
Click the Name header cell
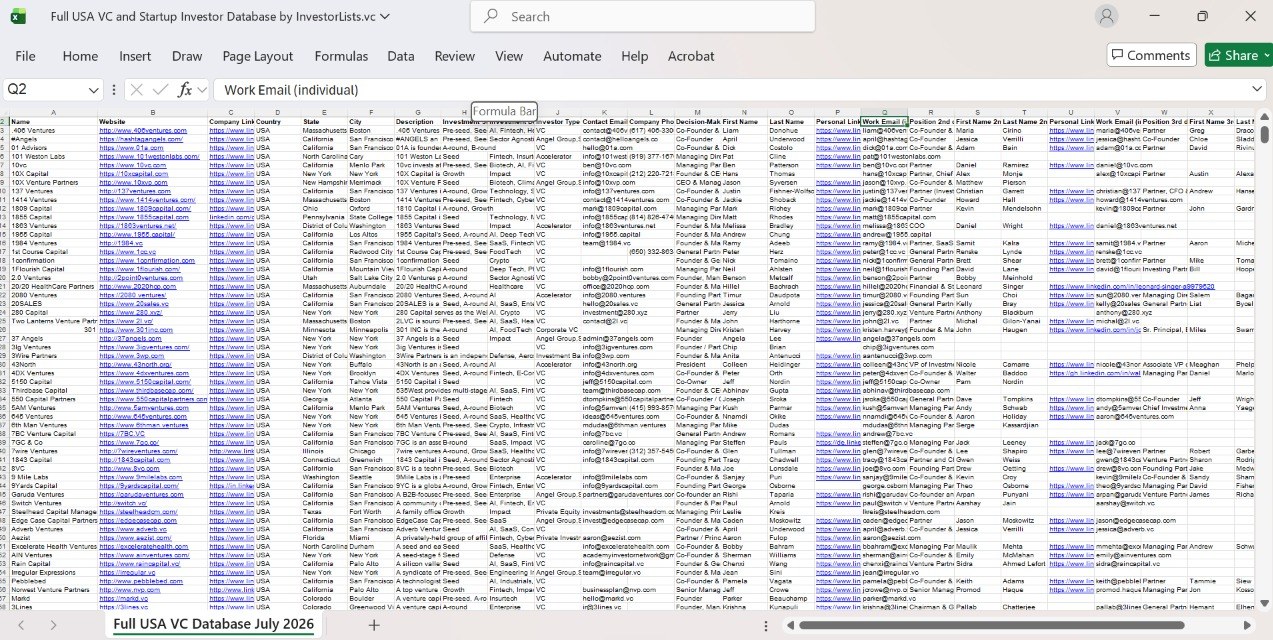point(54,121)
